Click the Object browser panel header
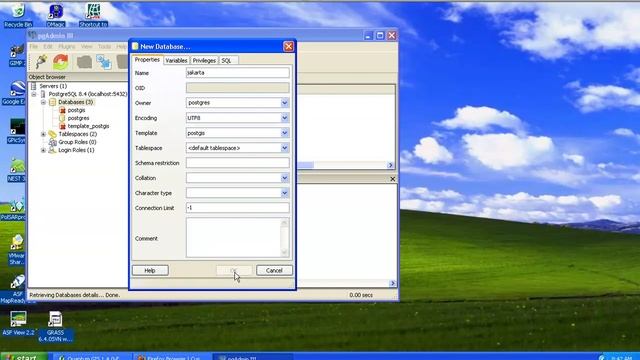This screenshot has height=360, width=640. click(x=78, y=77)
